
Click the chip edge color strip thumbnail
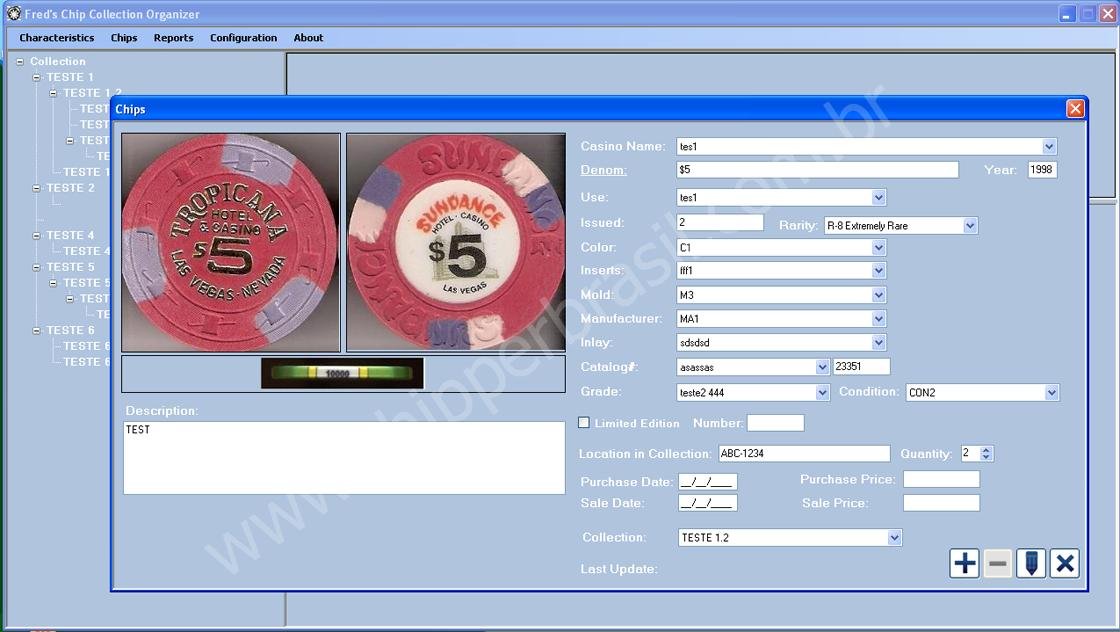(x=341, y=373)
